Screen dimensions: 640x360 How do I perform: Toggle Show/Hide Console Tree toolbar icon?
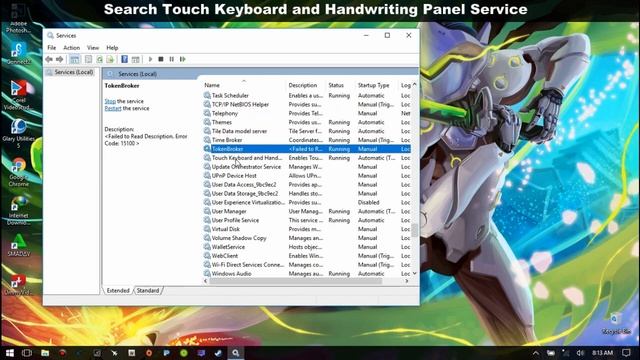(75, 59)
